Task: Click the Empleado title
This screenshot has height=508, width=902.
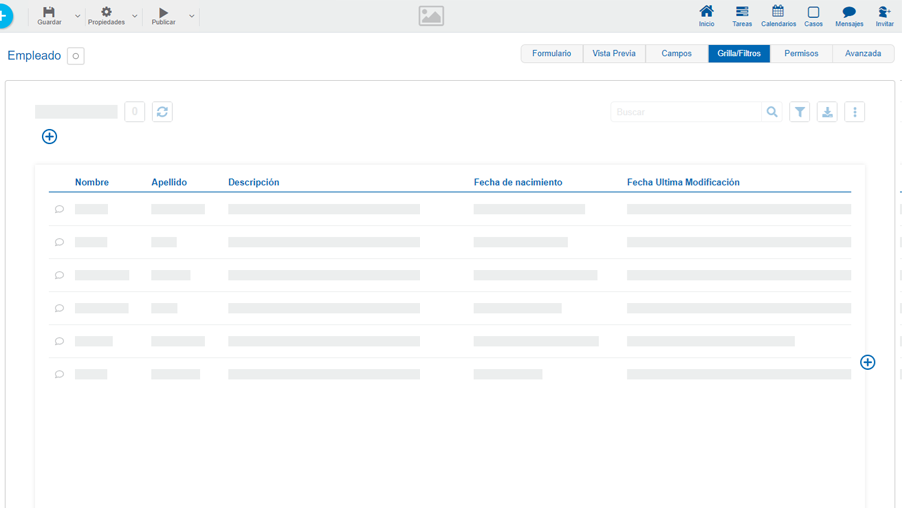Action: [x=34, y=56]
